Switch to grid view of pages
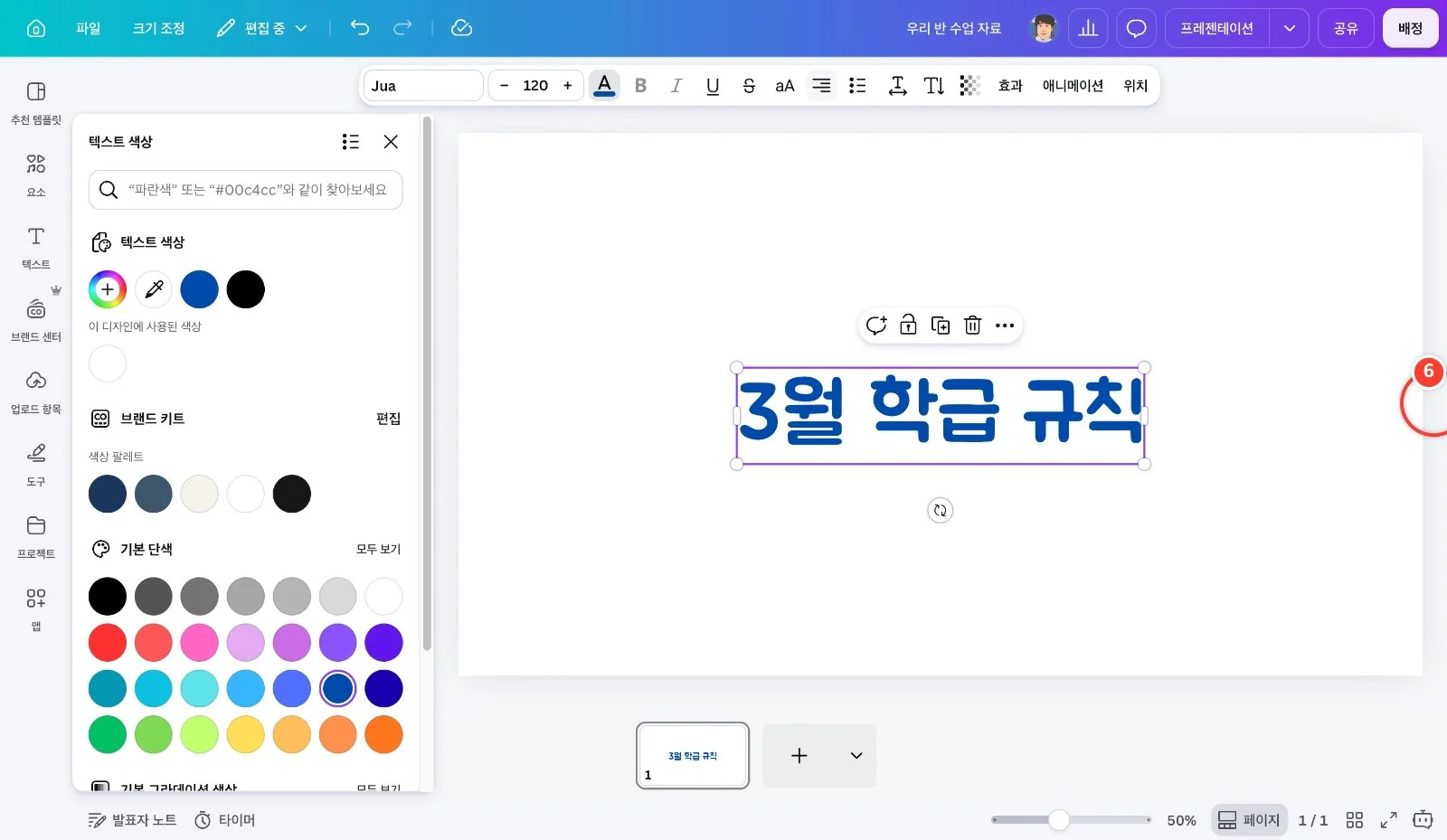This screenshot has width=1447, height=840. [1354, 820]
